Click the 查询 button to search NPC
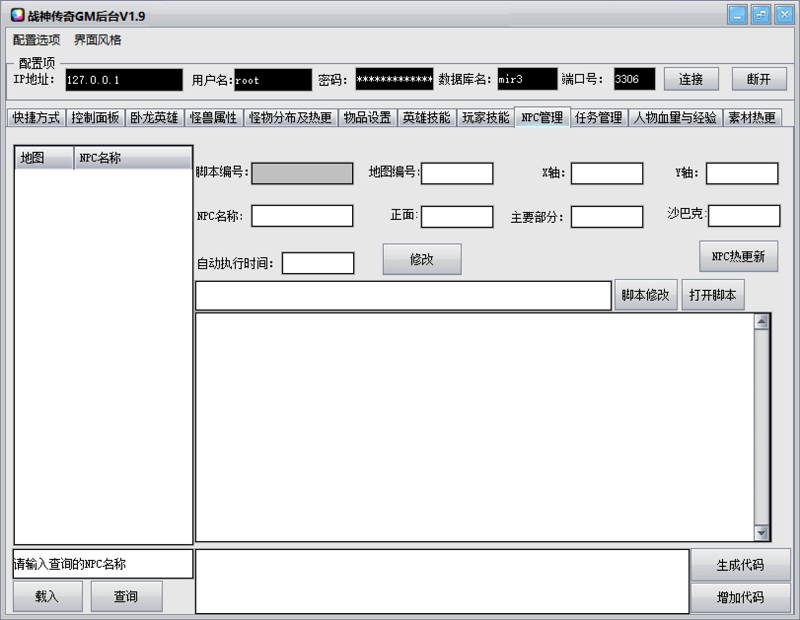Viewport: 800px width, 620px height. click(x=128, y=596)
